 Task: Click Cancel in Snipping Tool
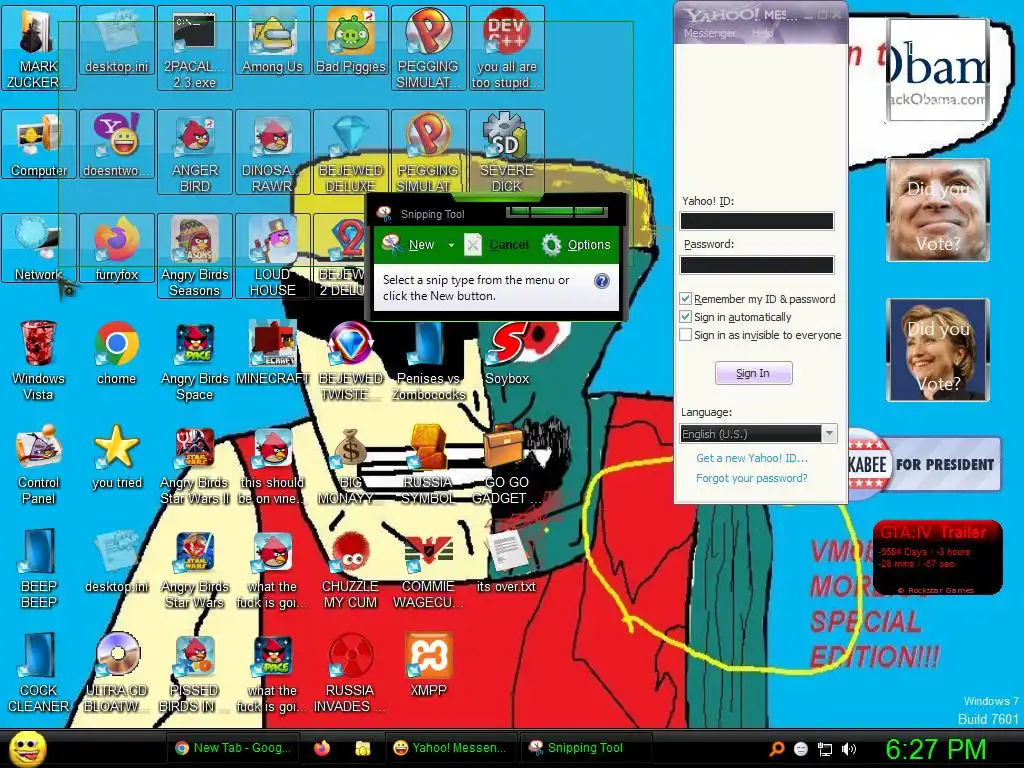(x=497, y=245)
